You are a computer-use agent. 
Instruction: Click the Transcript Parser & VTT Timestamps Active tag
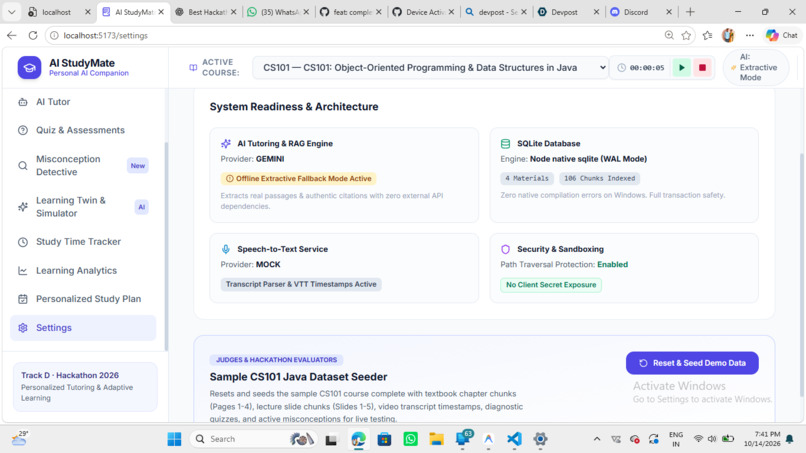(301, 284)
